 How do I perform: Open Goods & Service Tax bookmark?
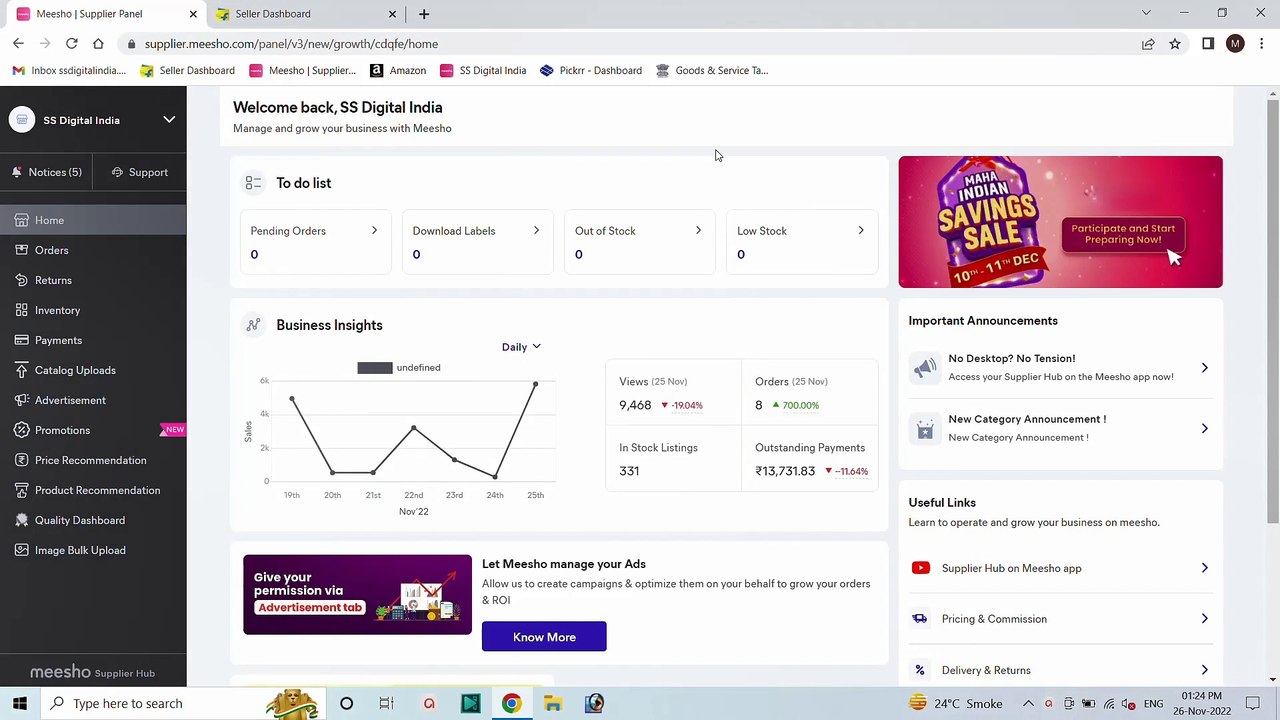click(712, 70)
